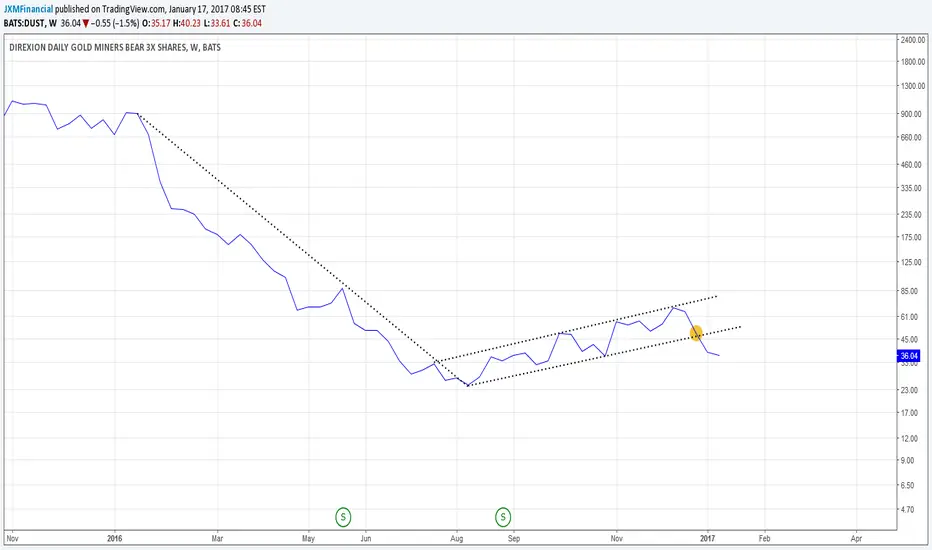
Task: Click the BATS:DUST, W symbol text
Action: pyautogui.click(x=30, y=23)
